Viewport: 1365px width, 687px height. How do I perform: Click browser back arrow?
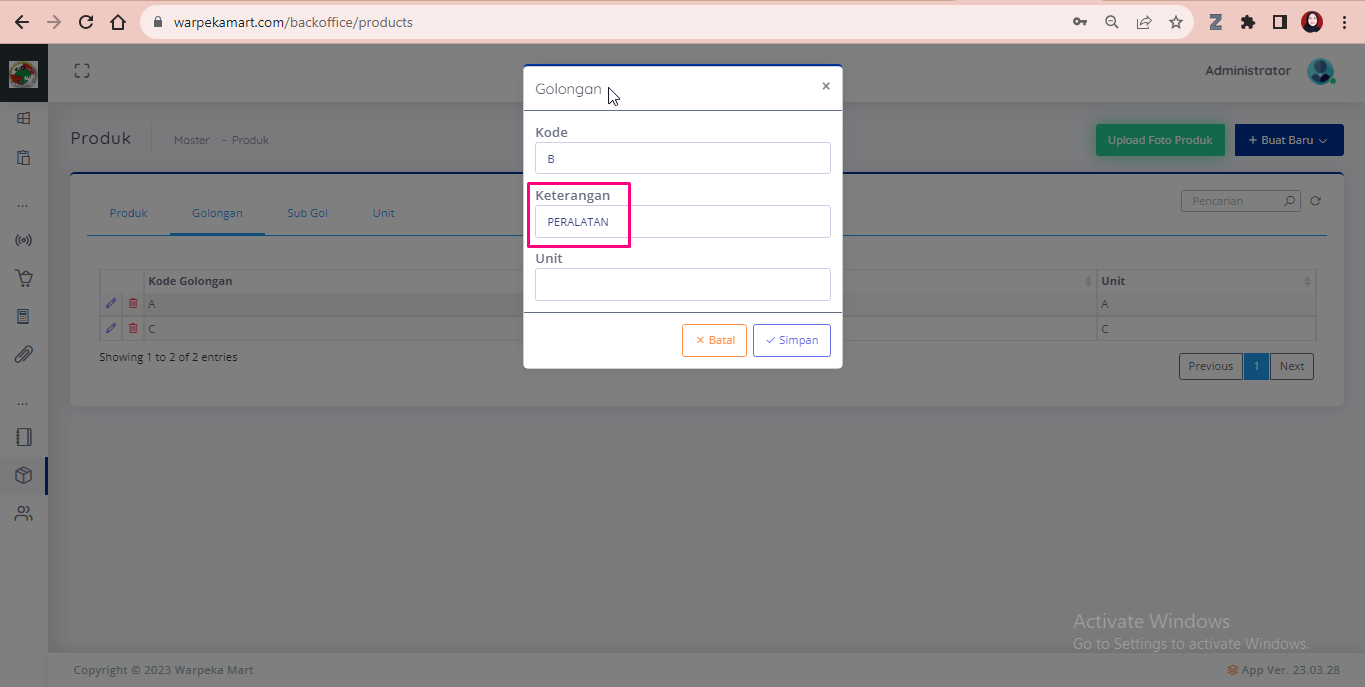coord(22,22)
